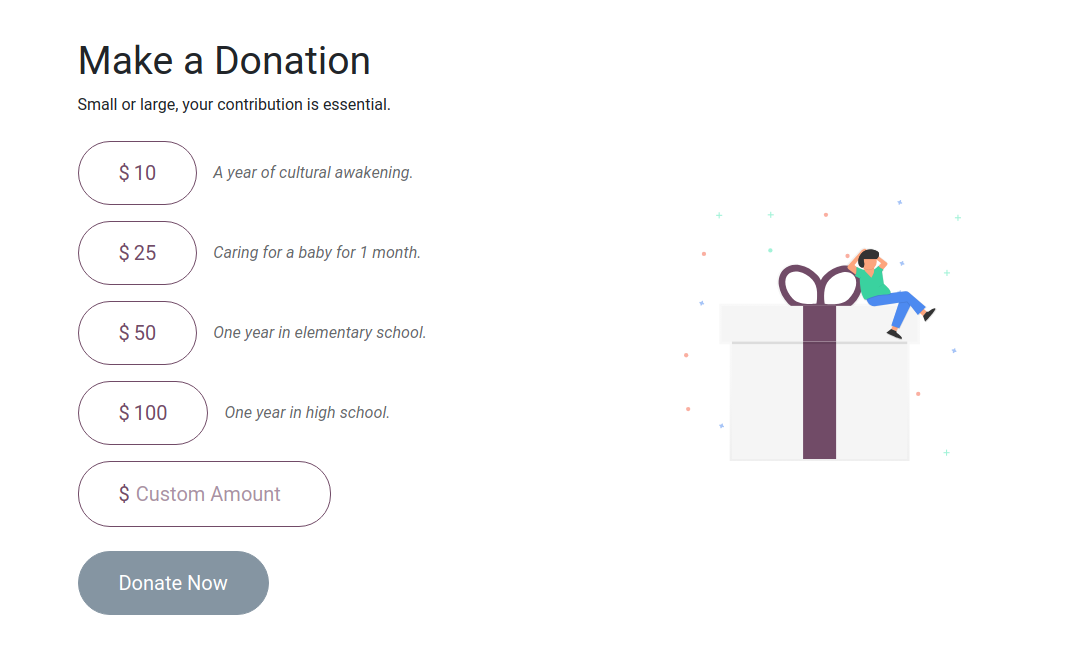Click 'One year in elementary school' label
The height and width of the screenshot is (654, 1089).
tap(319, 333)
